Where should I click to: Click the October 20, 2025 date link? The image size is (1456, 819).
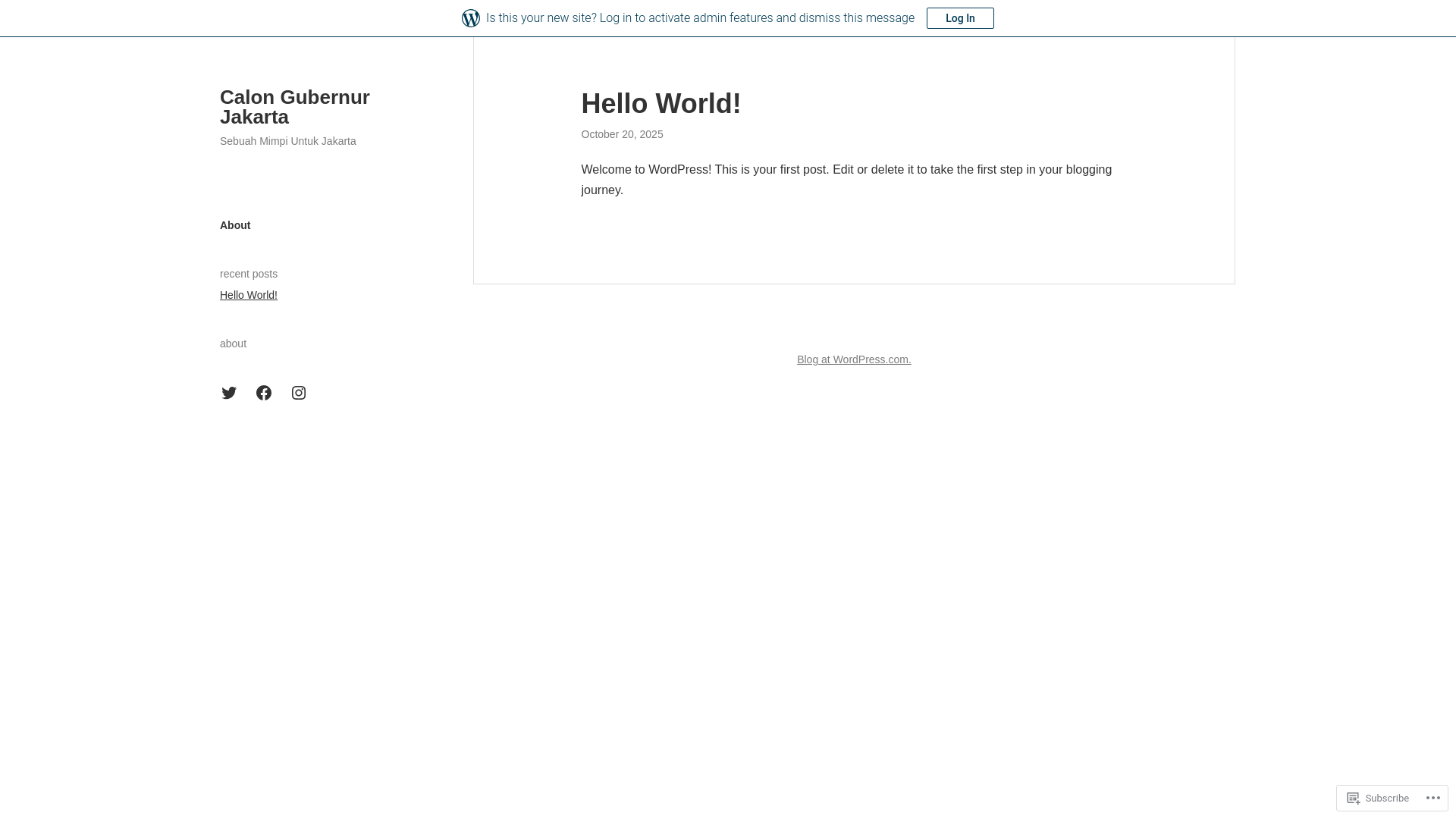[622, 134]
